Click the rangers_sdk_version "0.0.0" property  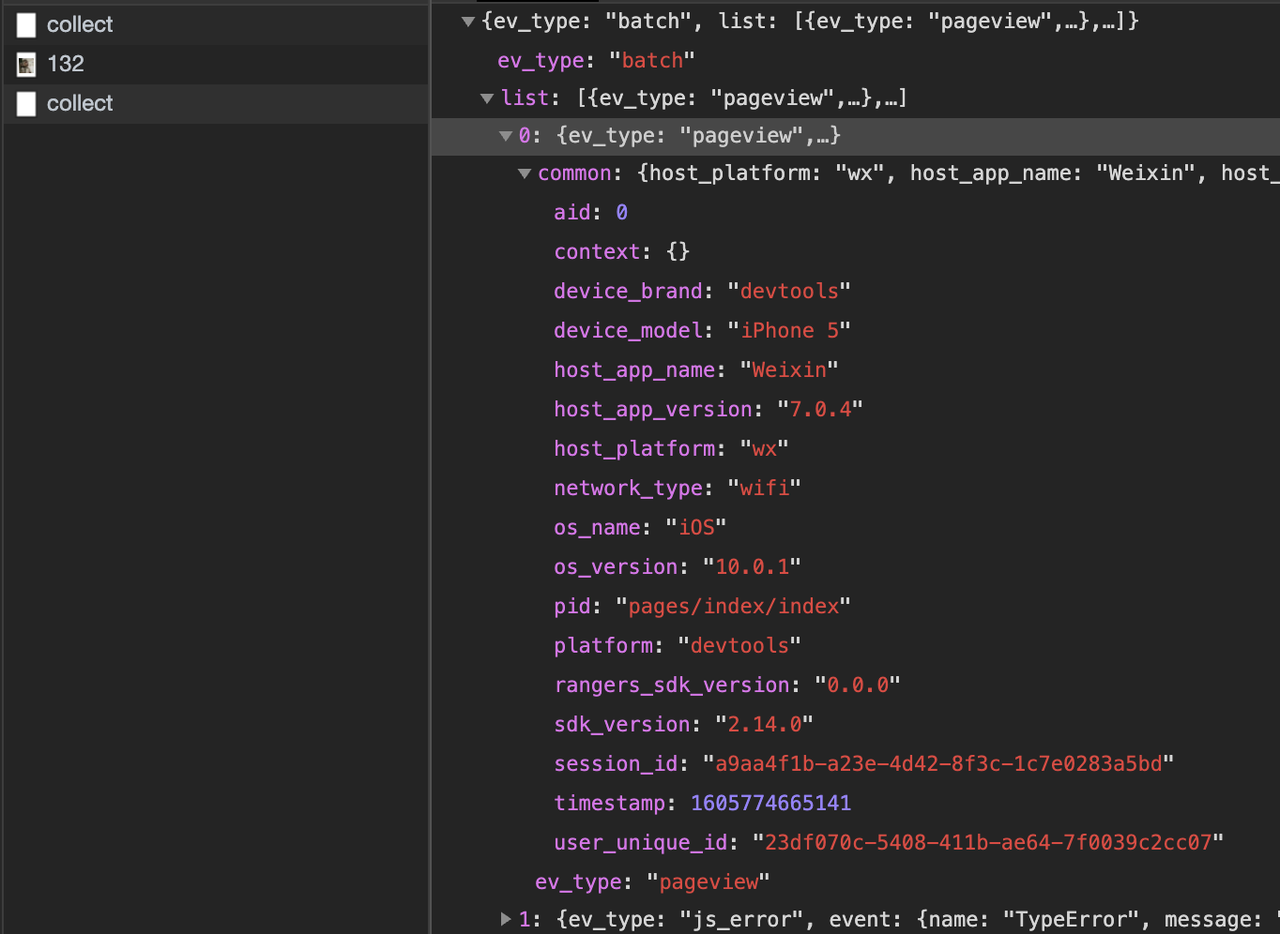tap(727, 685)
